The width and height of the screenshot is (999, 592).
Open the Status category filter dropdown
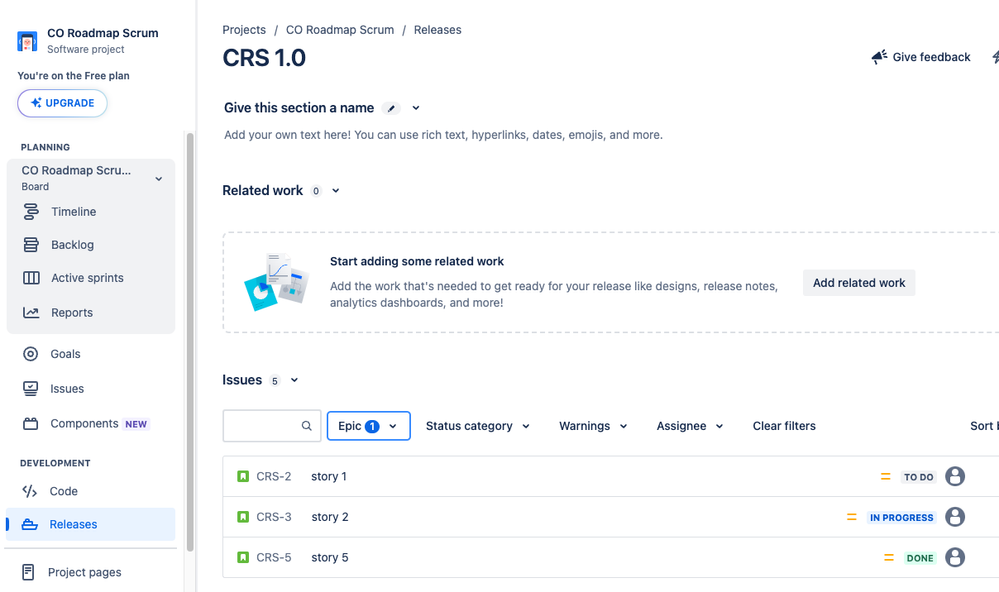click(x=478, y=426)
